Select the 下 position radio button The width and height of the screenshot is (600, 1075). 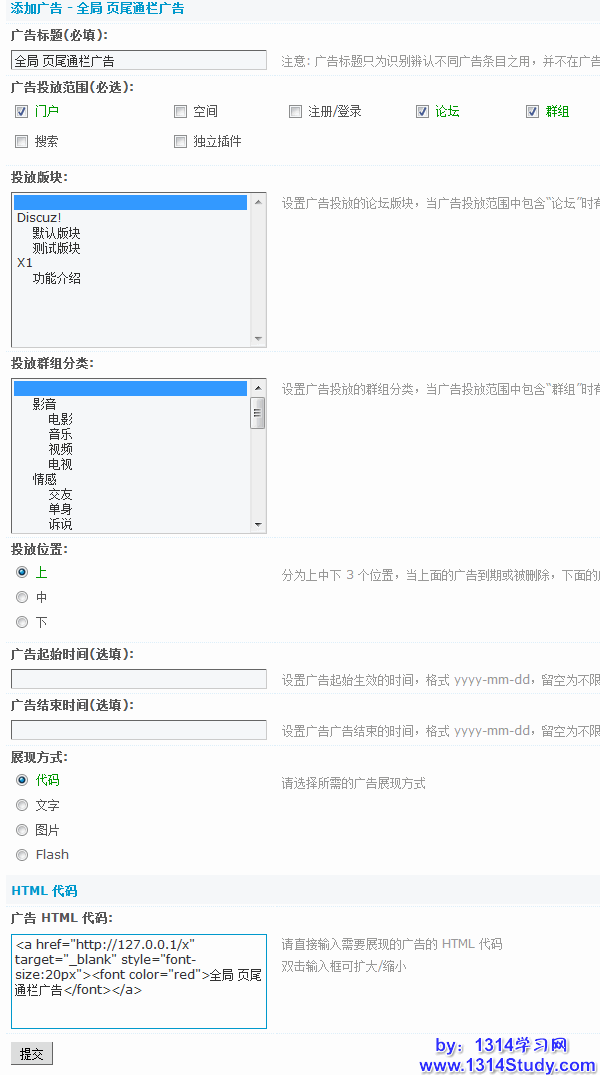(22, 622)
